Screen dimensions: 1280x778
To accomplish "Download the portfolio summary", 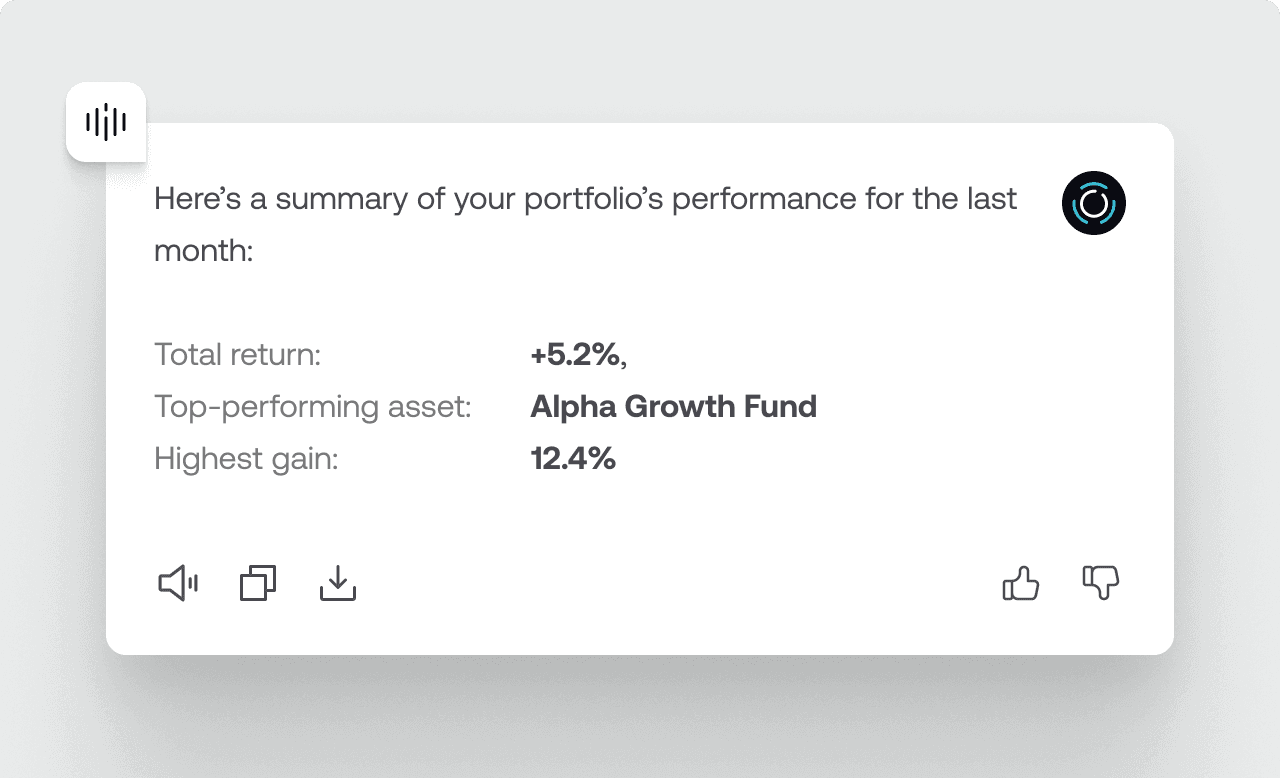I will click(x=338, y=583).
